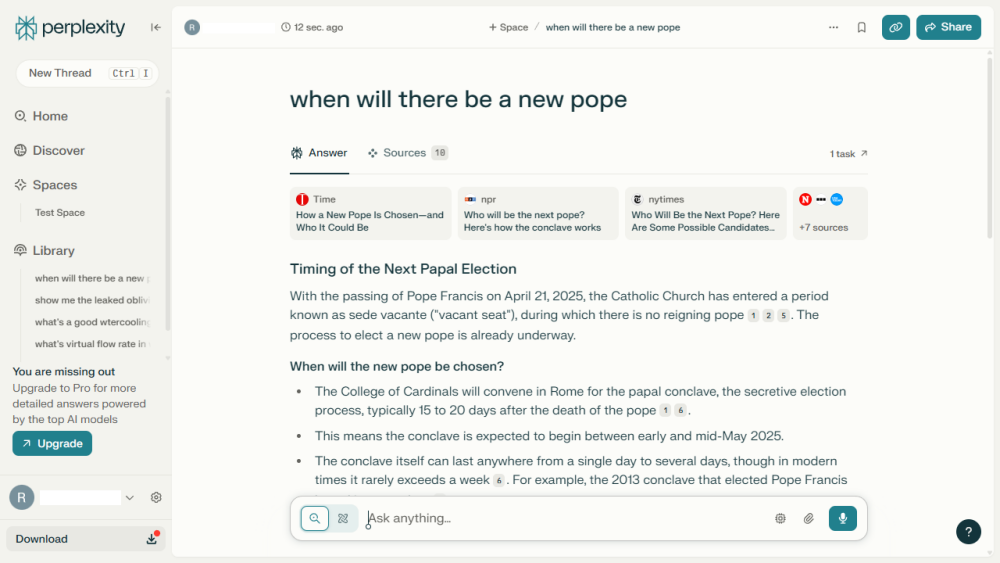Attach a file using the paperclip icon

coord(809,518)
